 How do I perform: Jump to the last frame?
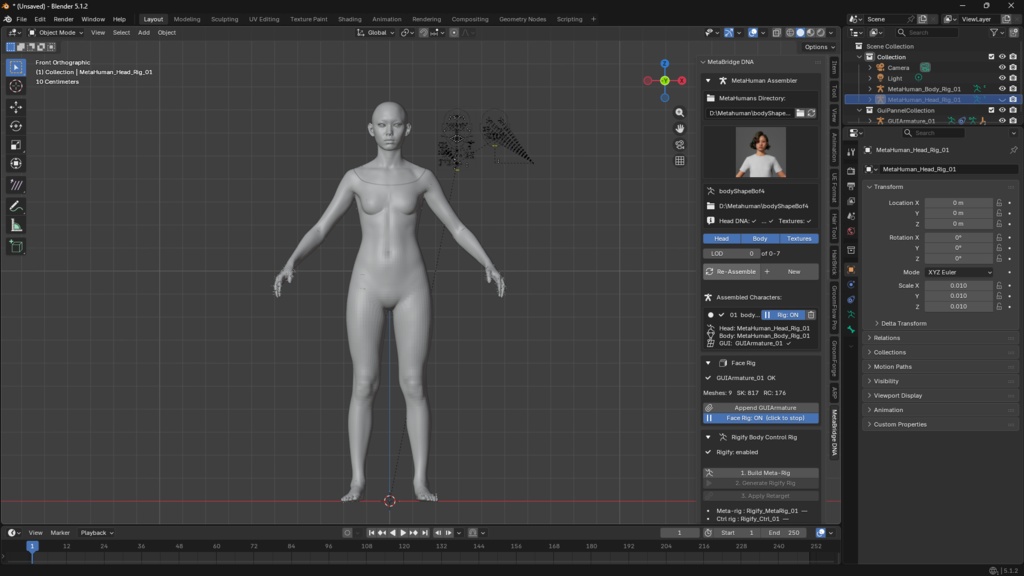coord(424,533)
